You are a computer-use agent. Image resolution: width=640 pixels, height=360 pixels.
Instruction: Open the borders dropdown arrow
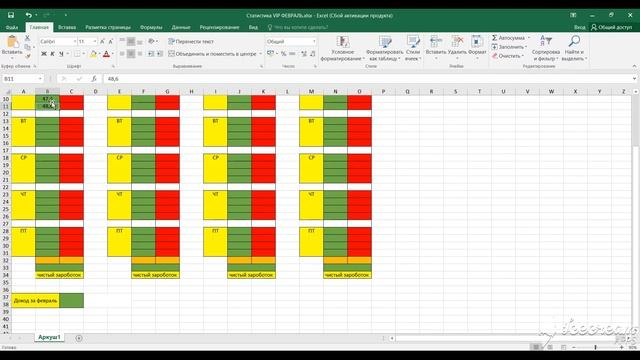[x=84, y=54]
